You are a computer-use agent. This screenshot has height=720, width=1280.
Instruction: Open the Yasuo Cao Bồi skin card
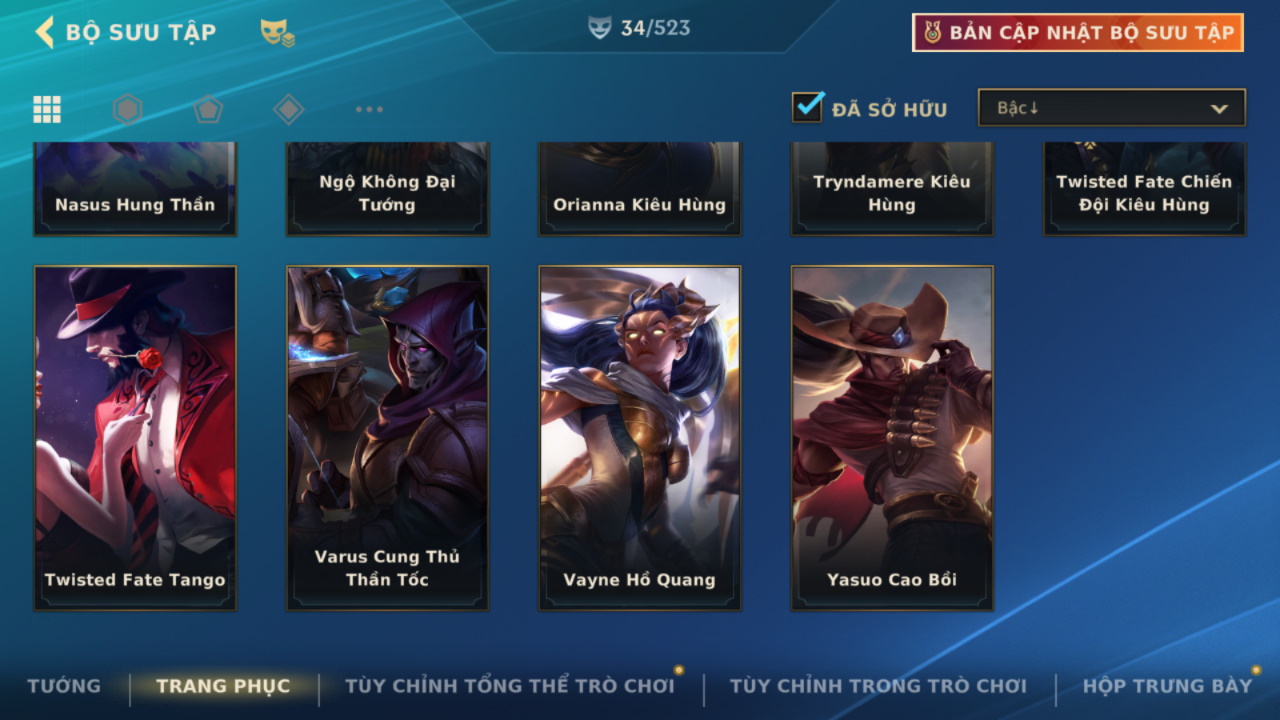892,438
